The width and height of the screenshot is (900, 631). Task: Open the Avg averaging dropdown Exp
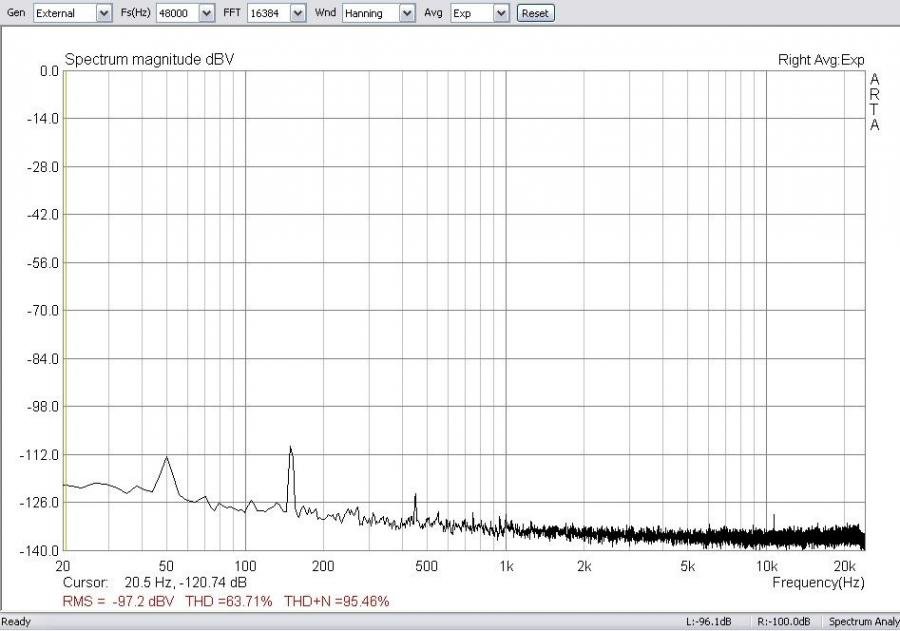tap(480, 13)
